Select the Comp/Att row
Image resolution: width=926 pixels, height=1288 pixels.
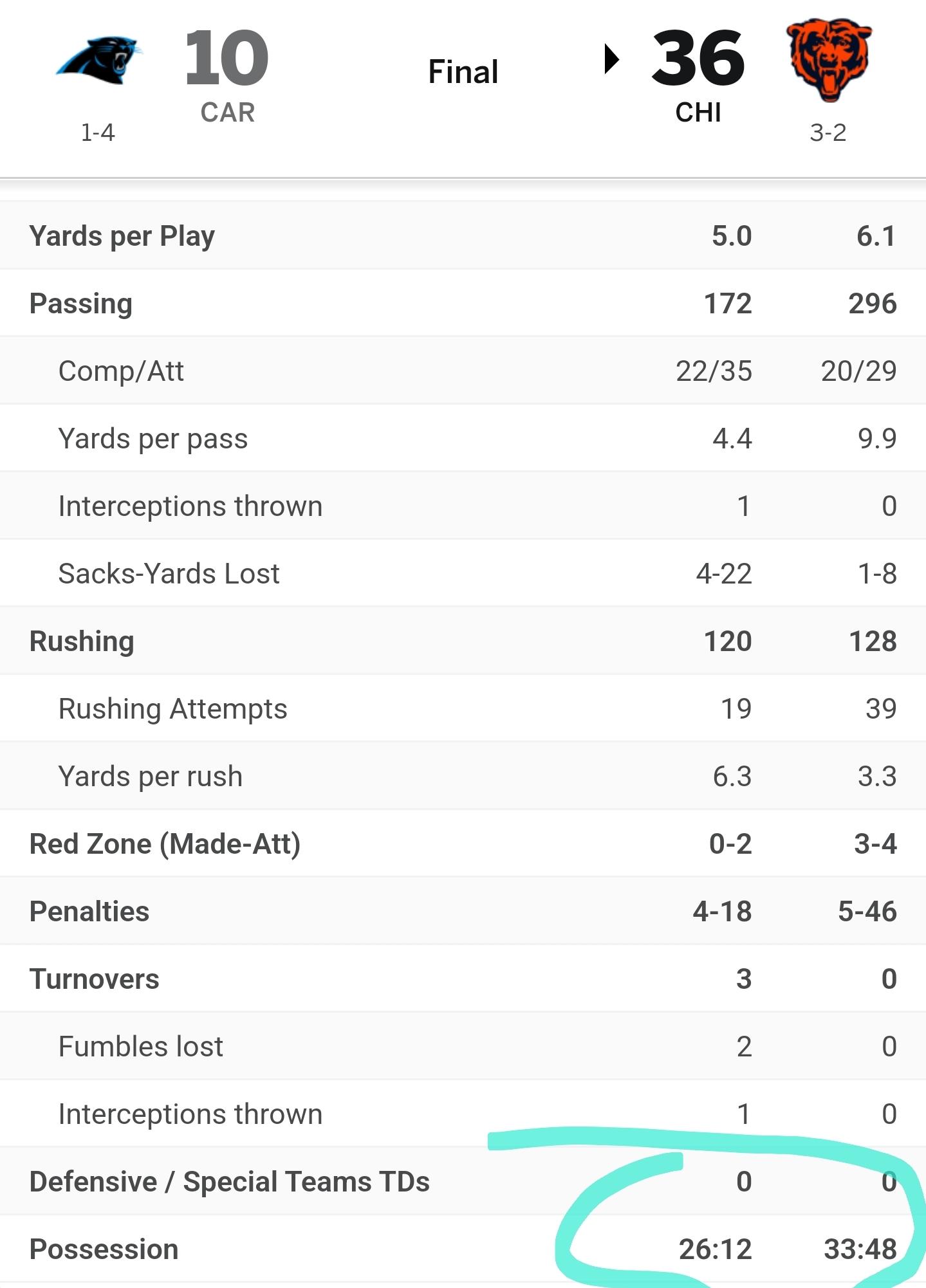click(x=463, y=371)
